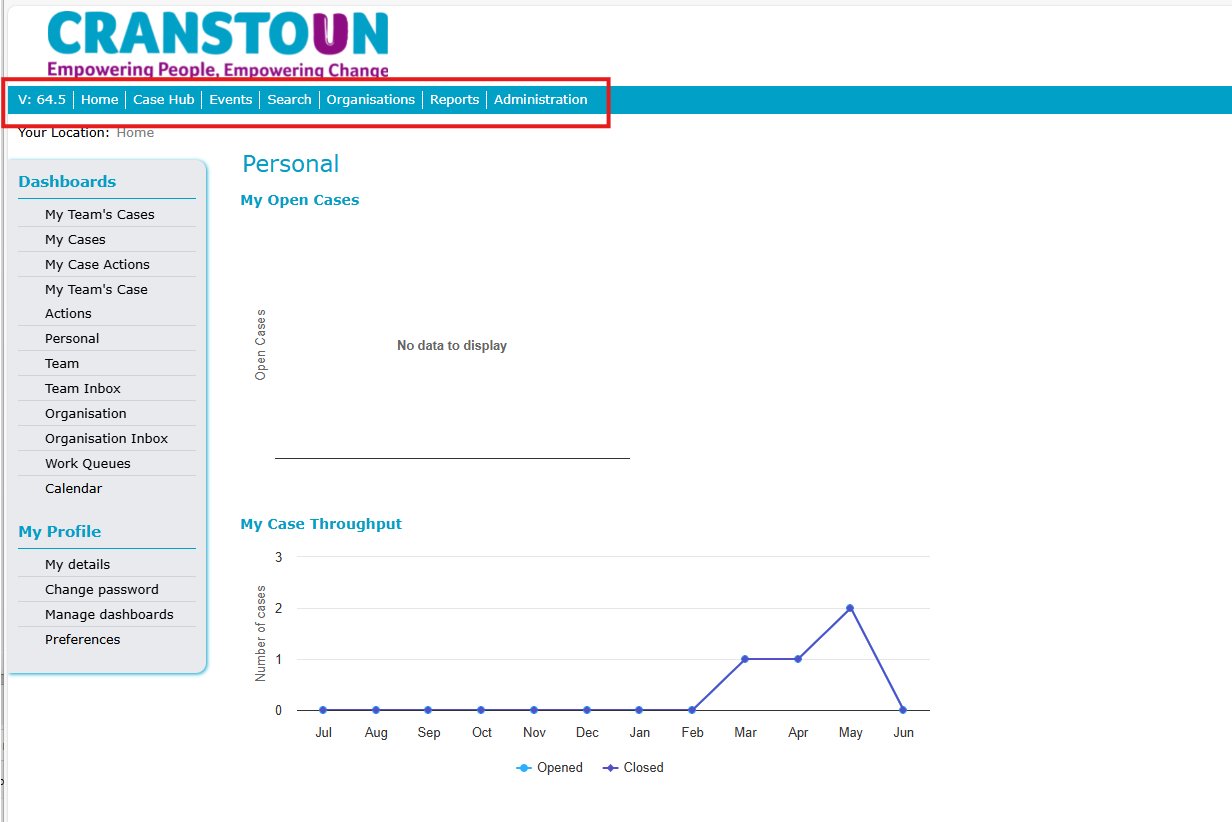Select the Team dashboard link
The image size is (1232, 822).
62,363
